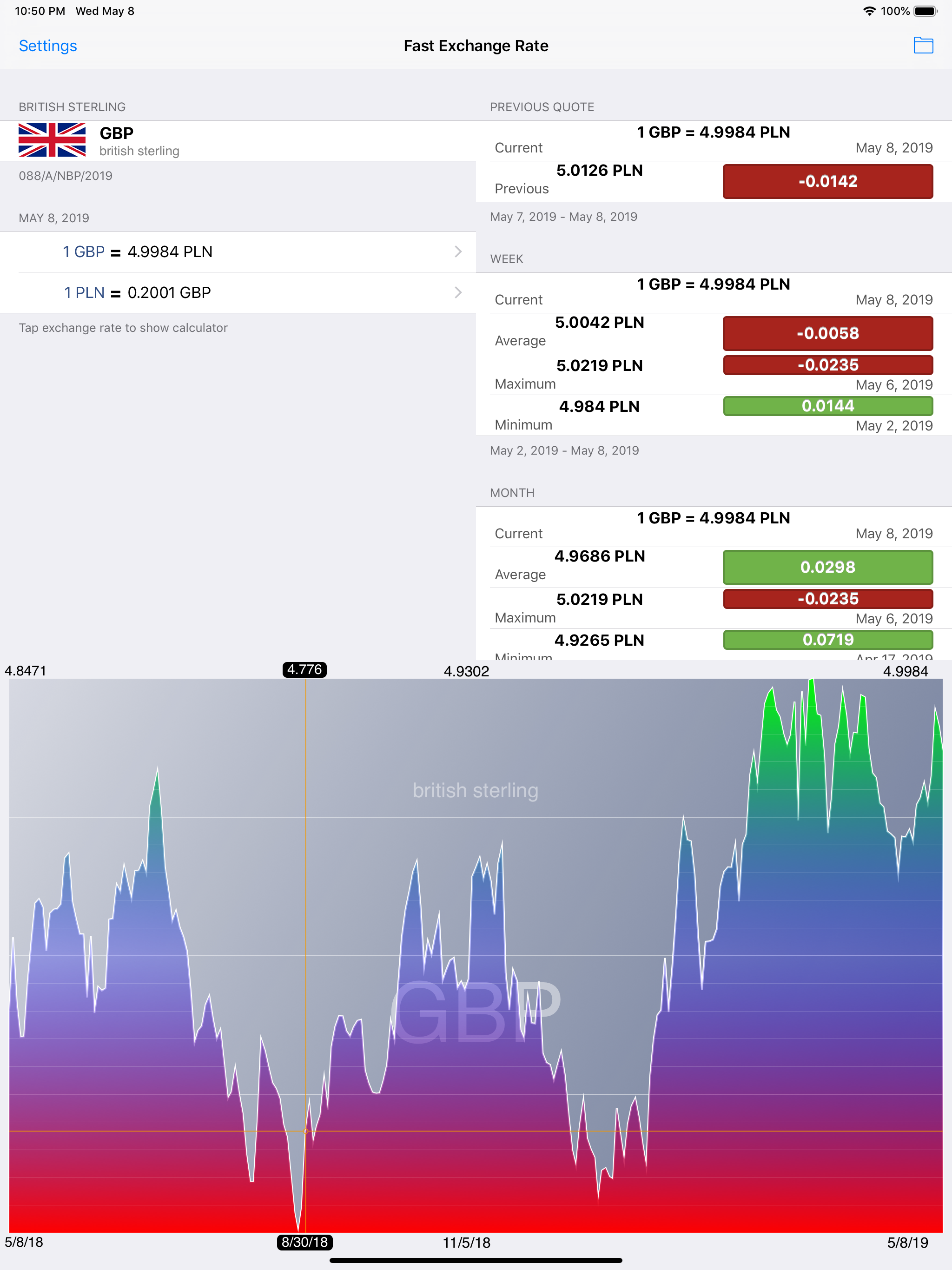The width and height of the screenshot is (952, 1270).
Task: Tap the 4.776 value label above chart
Action: (x=304, y=669)
